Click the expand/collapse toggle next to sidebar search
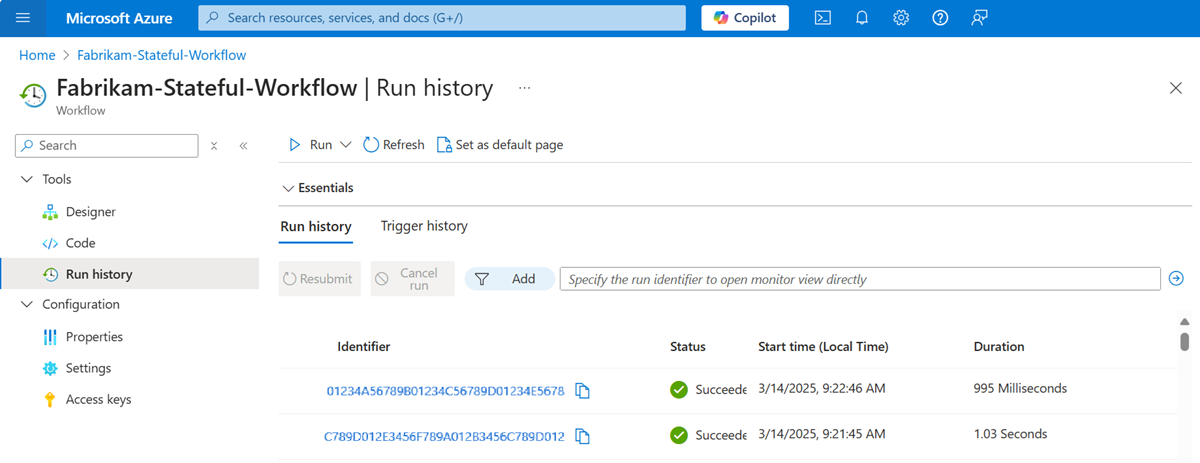Viewport: 1200px width, 463px height. coord(214,146)
